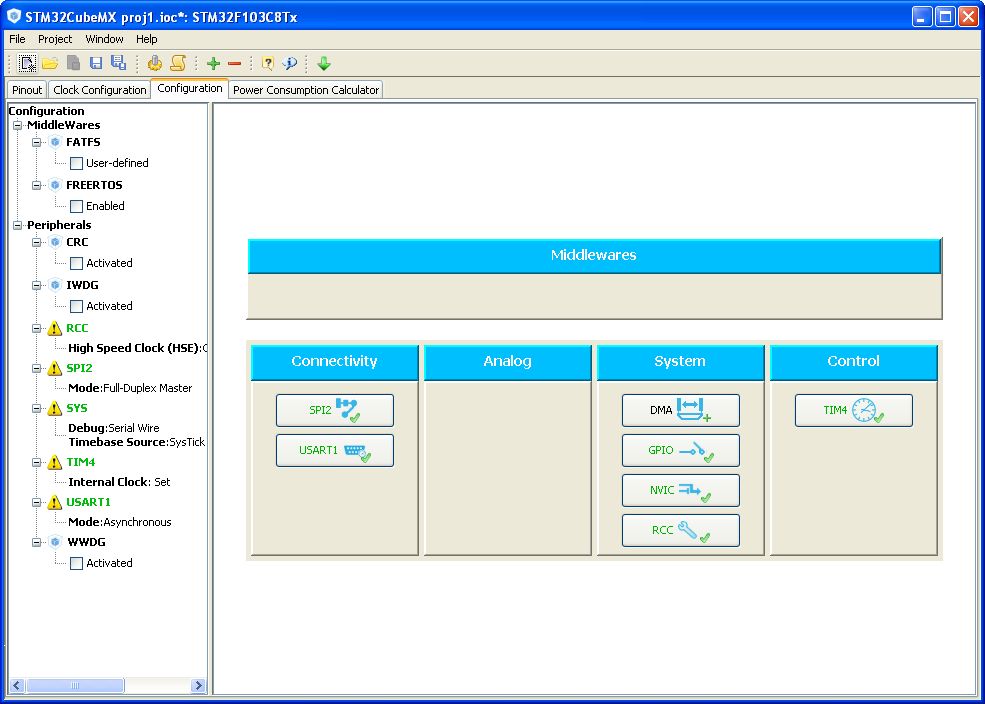Click the Save Project floppy icon
The height and width of the screenshot is (704, 985).
95,63
